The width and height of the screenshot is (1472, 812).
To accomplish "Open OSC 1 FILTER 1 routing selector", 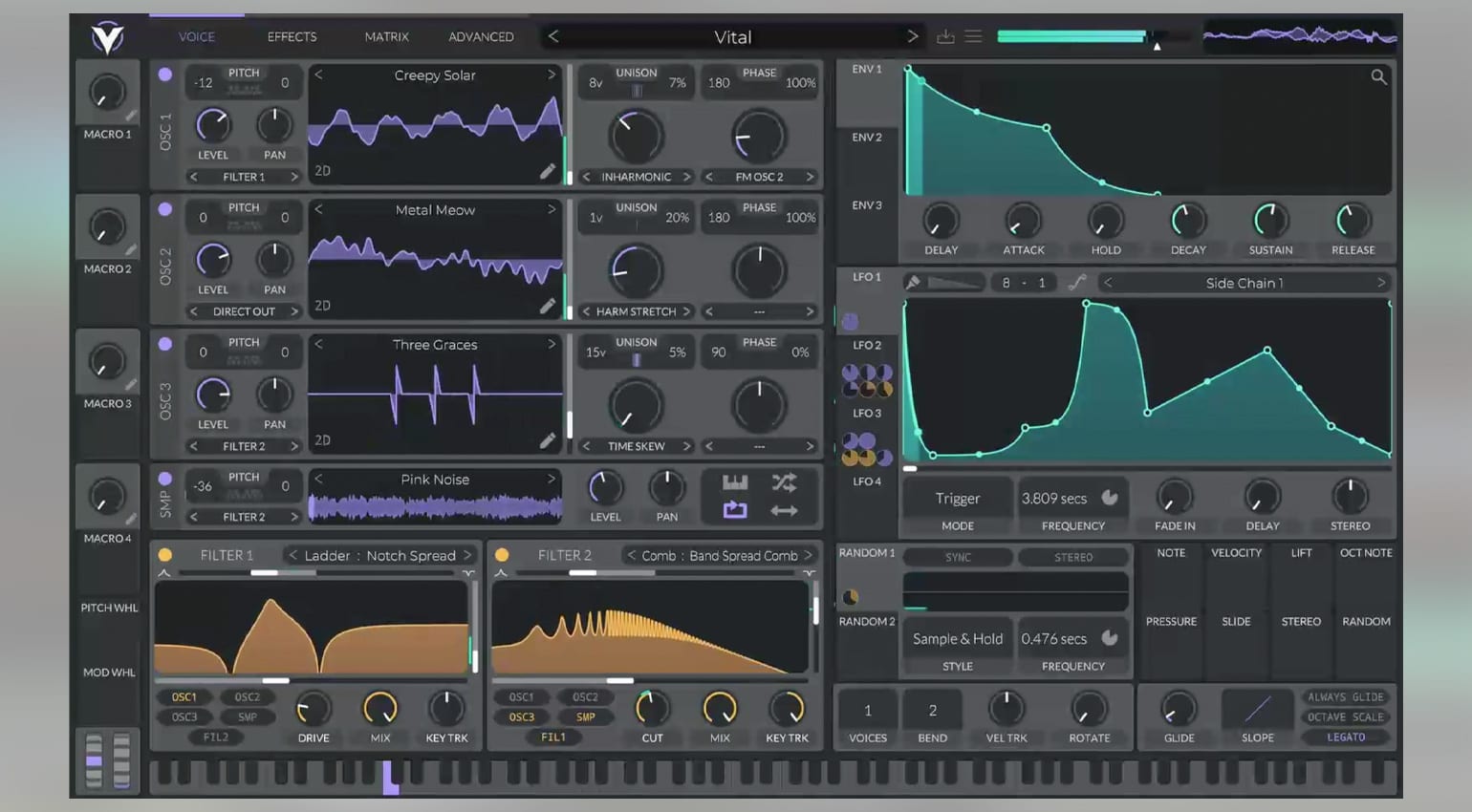I will point(244,177).
